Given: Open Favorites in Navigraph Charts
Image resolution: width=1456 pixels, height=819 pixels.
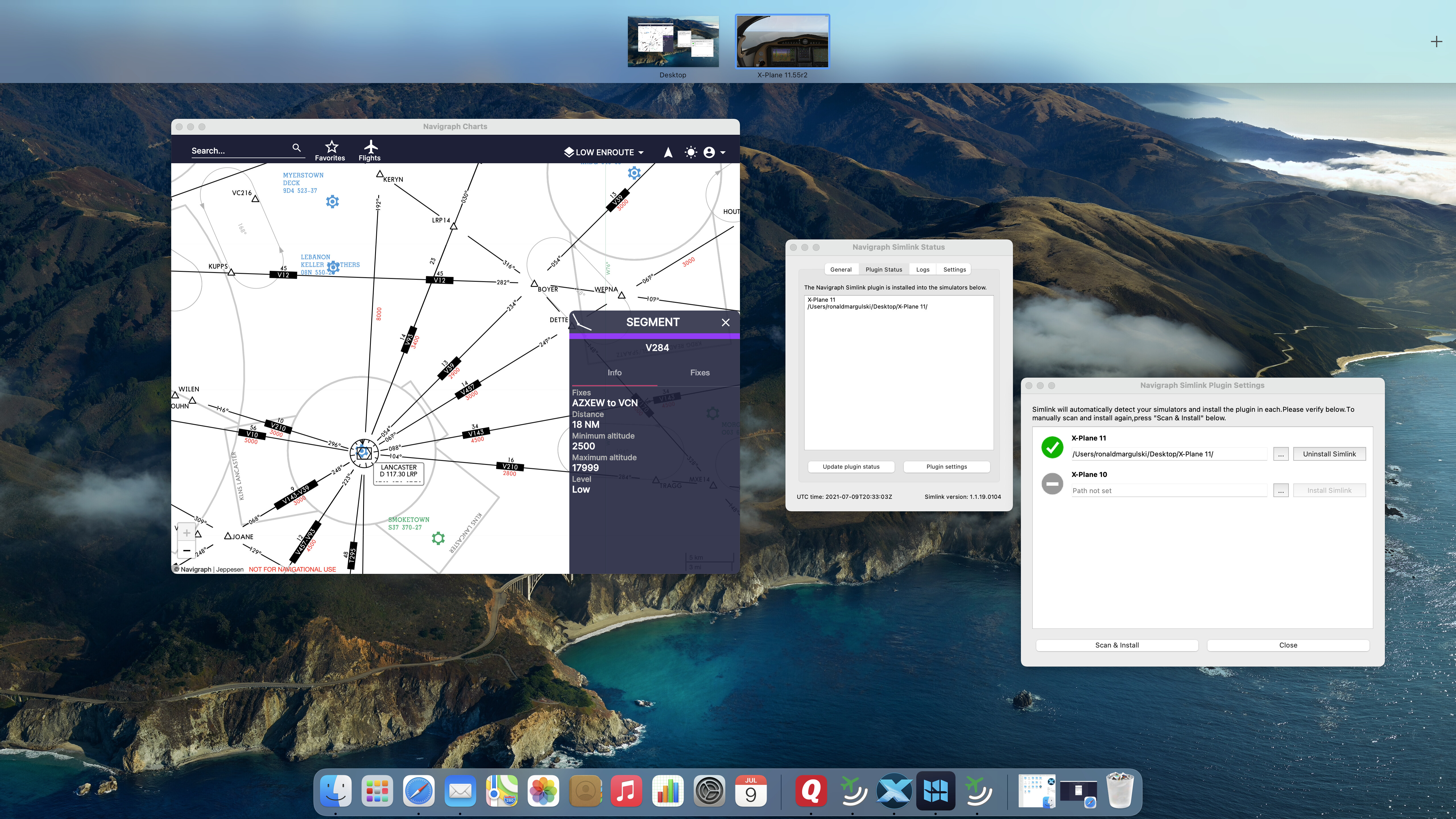Looking at the screenshot, I should pyautogui.click(x=330, y=151).
